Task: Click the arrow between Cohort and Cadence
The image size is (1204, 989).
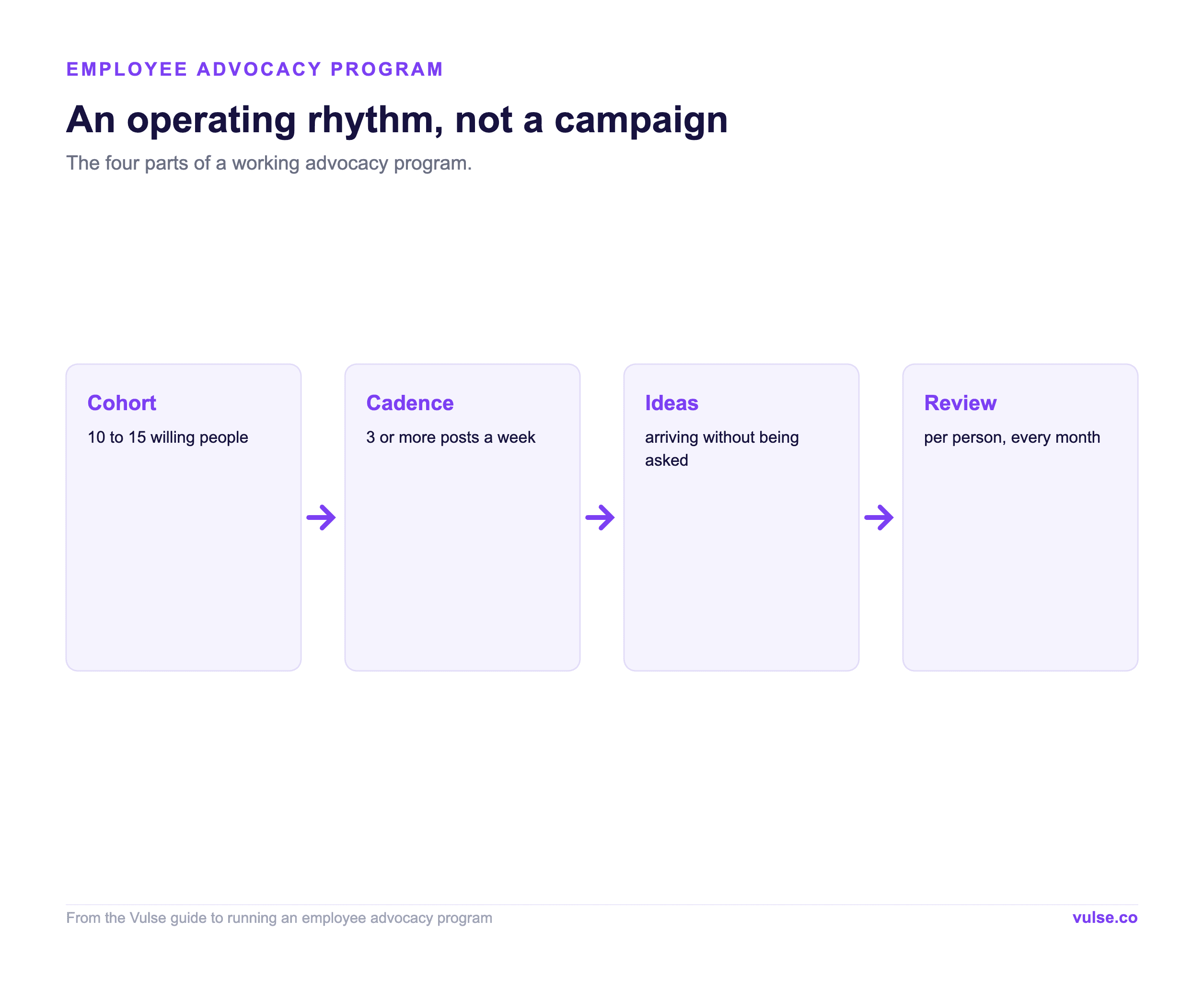Action: pyautogui.click(x=322, y=517)
